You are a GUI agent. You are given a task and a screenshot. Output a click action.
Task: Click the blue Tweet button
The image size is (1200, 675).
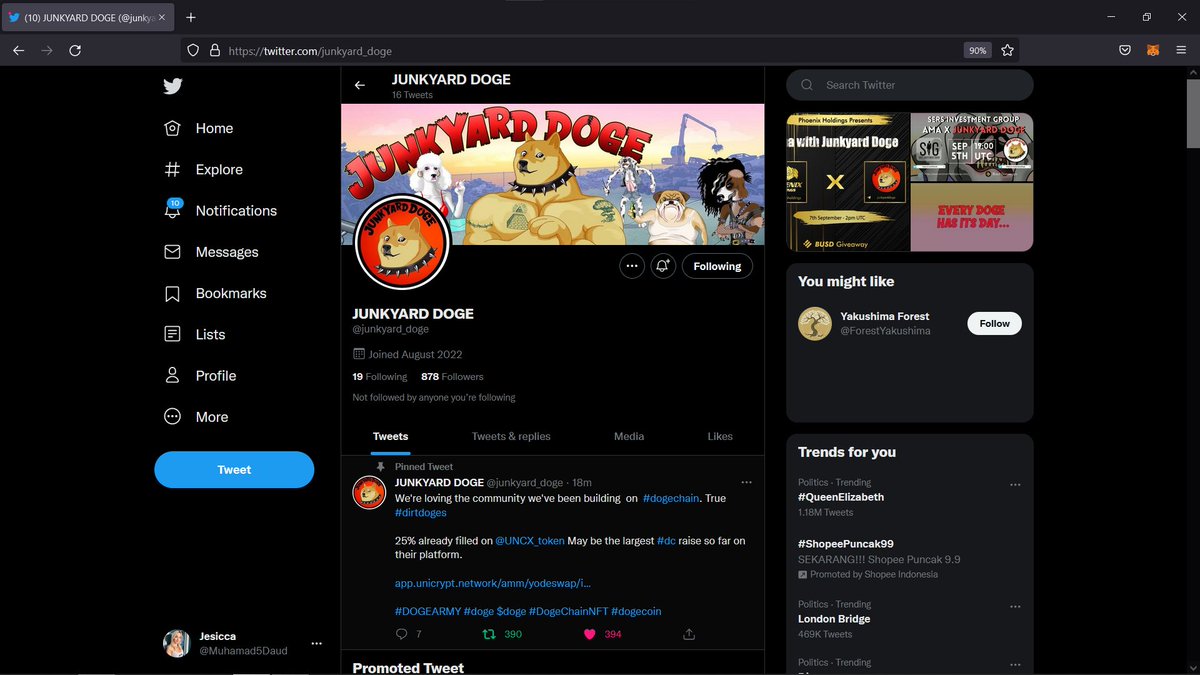click(x=234, y=469)
